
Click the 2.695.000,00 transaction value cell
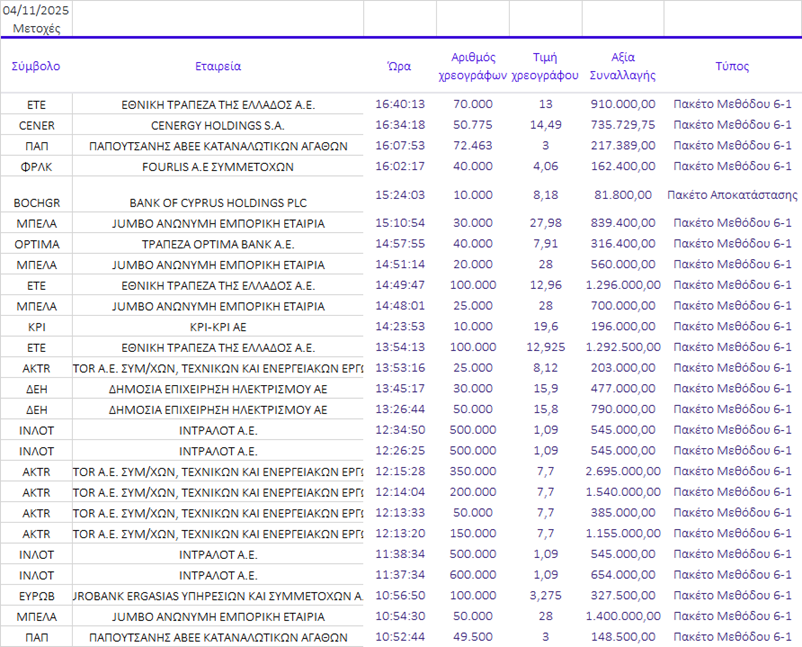(x=622, y=470)
